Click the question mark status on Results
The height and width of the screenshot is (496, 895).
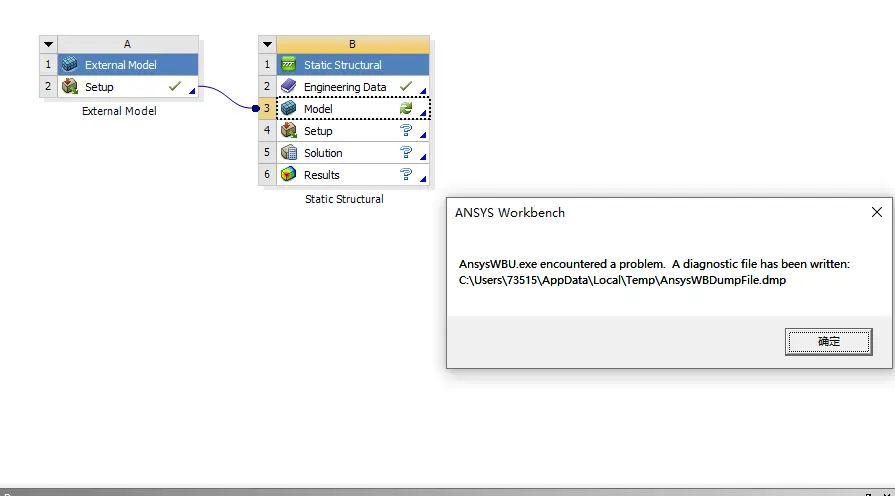click(406, 174)
